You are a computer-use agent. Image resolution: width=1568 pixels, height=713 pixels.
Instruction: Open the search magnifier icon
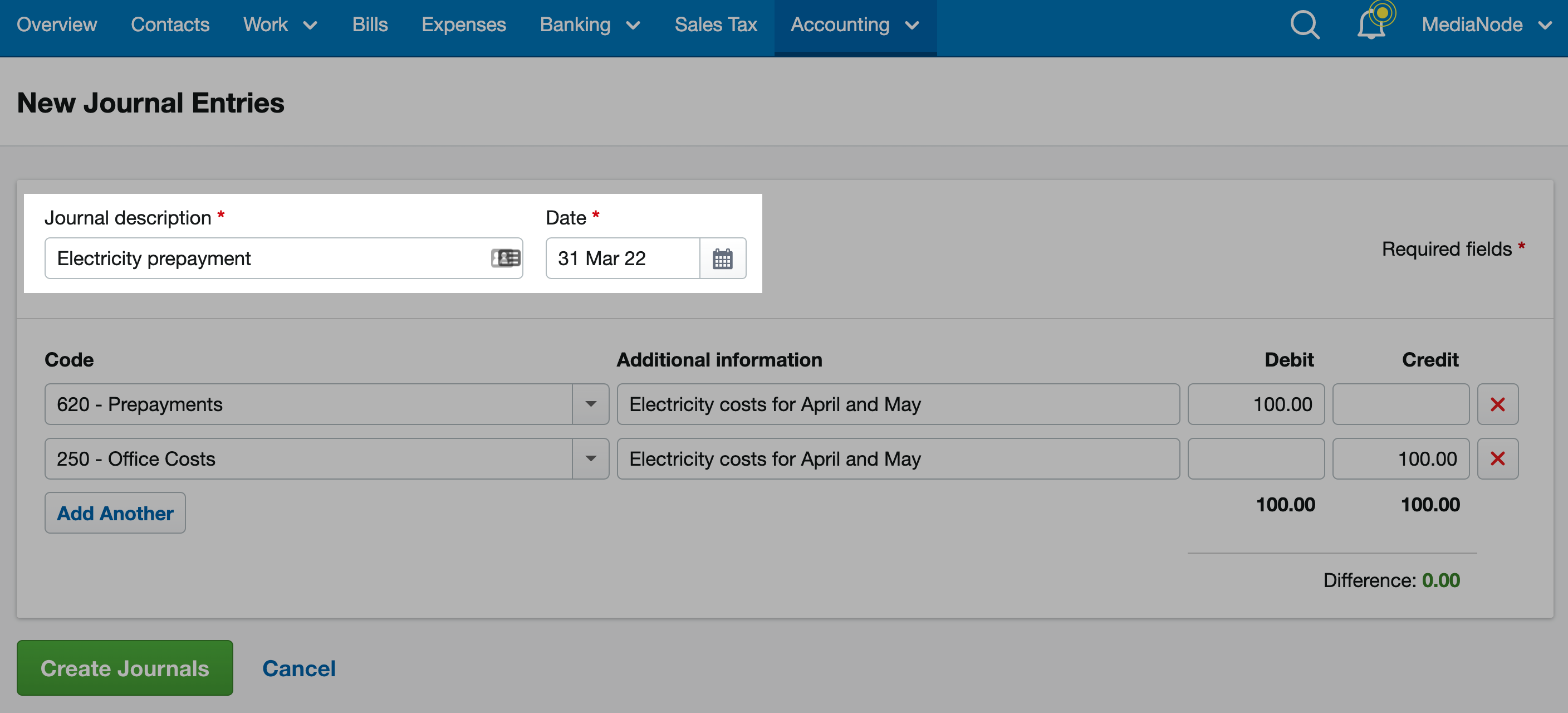pyautogui.click(x=1305, y=25)
